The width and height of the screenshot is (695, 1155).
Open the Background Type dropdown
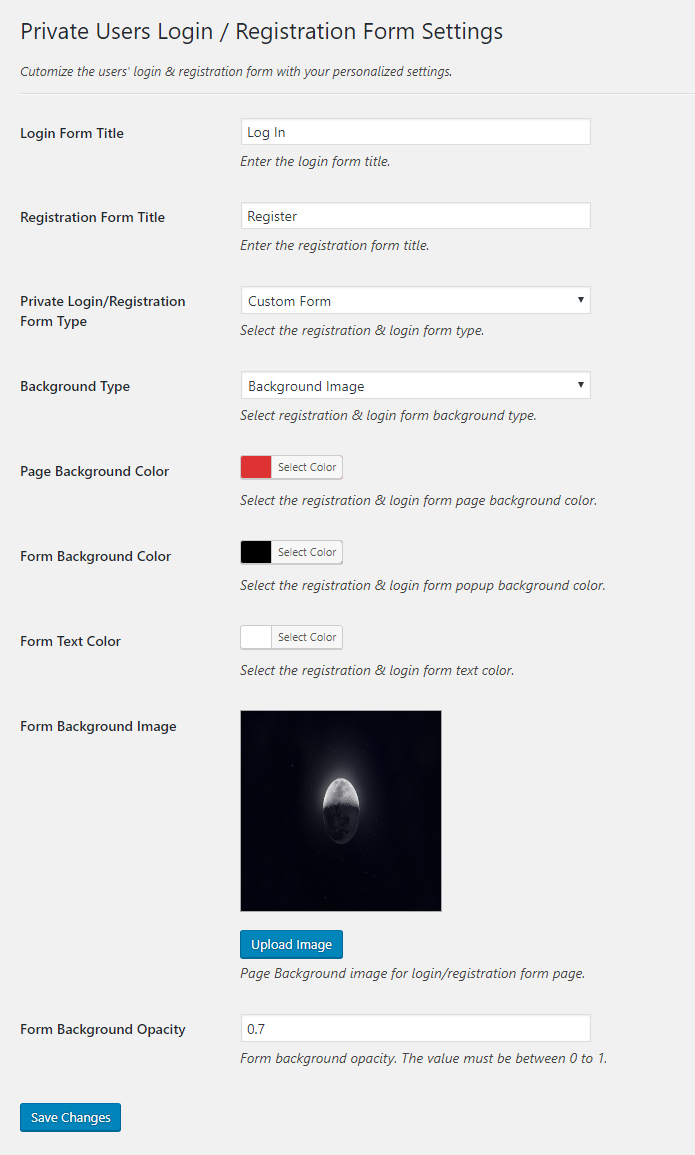pos(415,385)
